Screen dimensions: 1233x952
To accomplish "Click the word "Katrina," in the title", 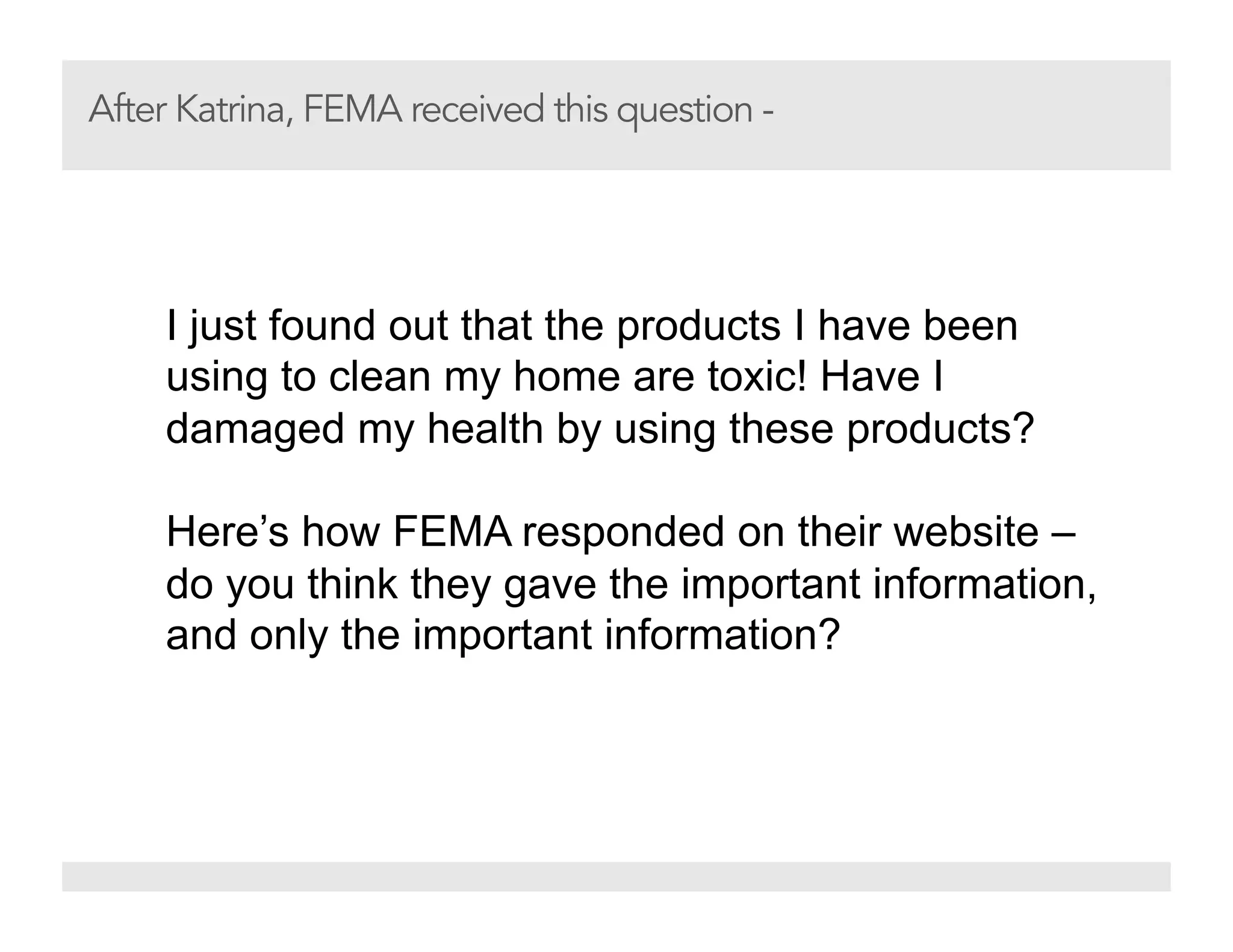I will (234, 110).
